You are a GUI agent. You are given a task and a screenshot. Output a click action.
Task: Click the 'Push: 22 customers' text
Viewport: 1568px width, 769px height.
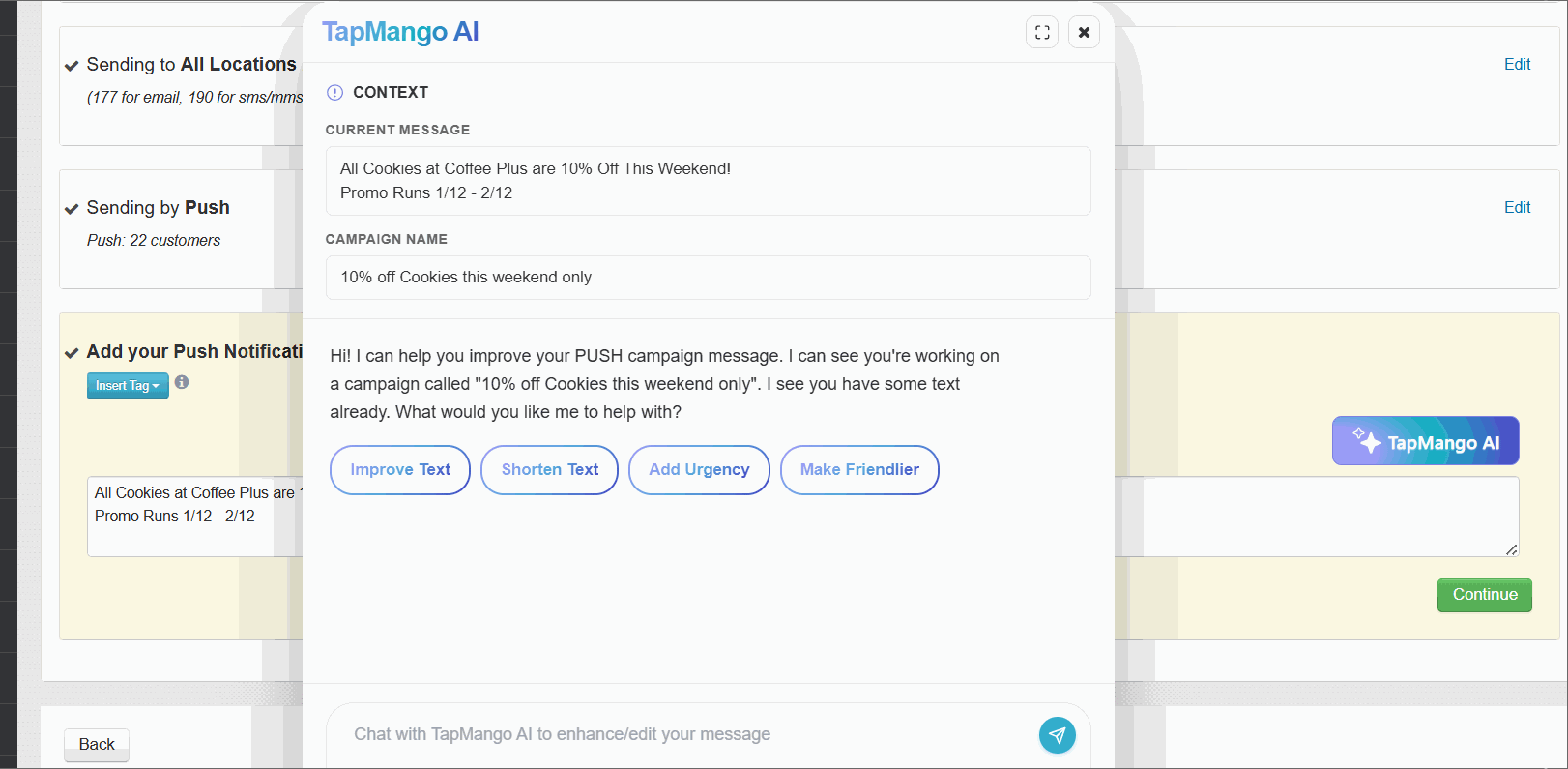(x=154, y=240)
